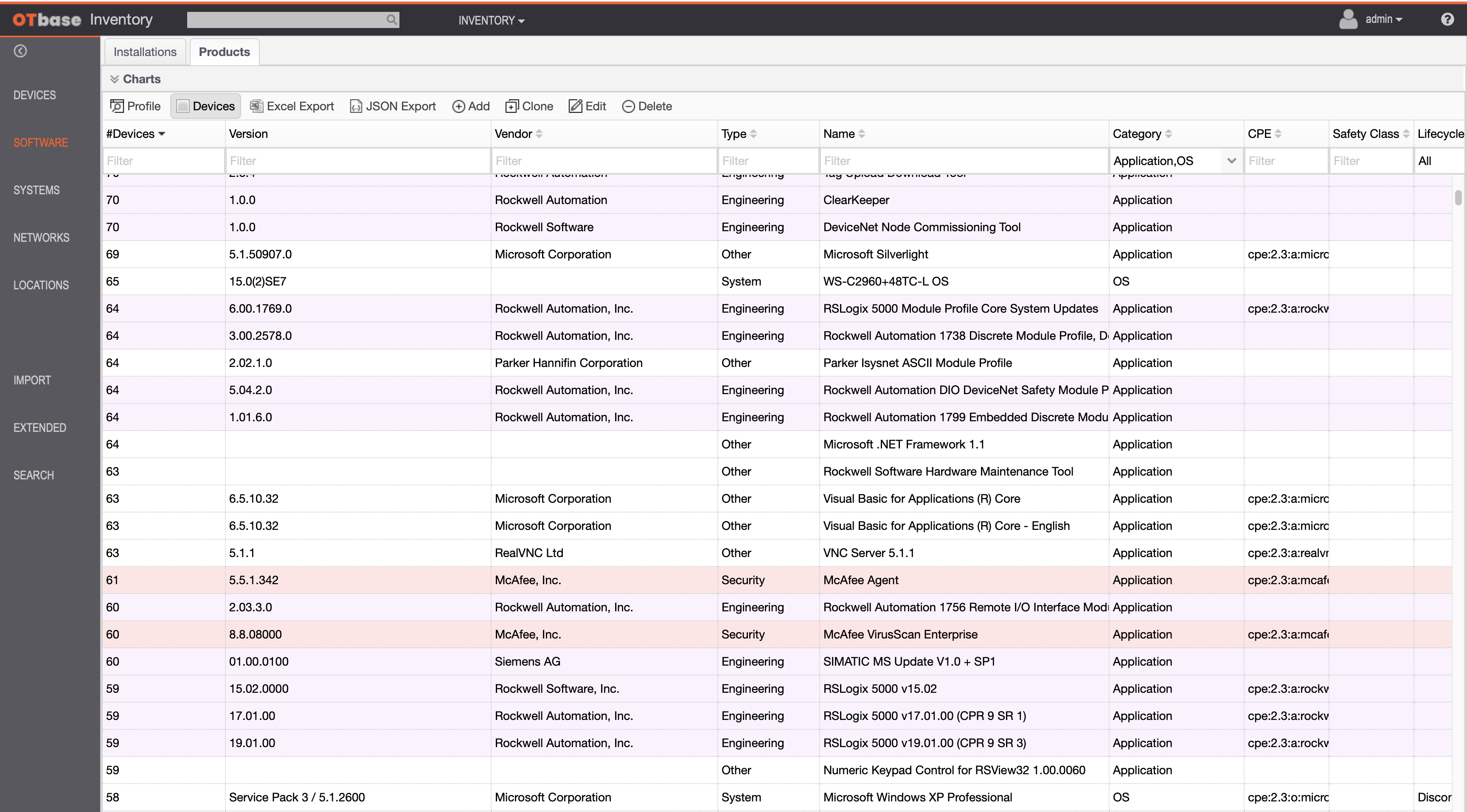The width and height of the screenshot is (1467, 812).
Task: Switch to the Installations tab
Action: pos(145,52)
